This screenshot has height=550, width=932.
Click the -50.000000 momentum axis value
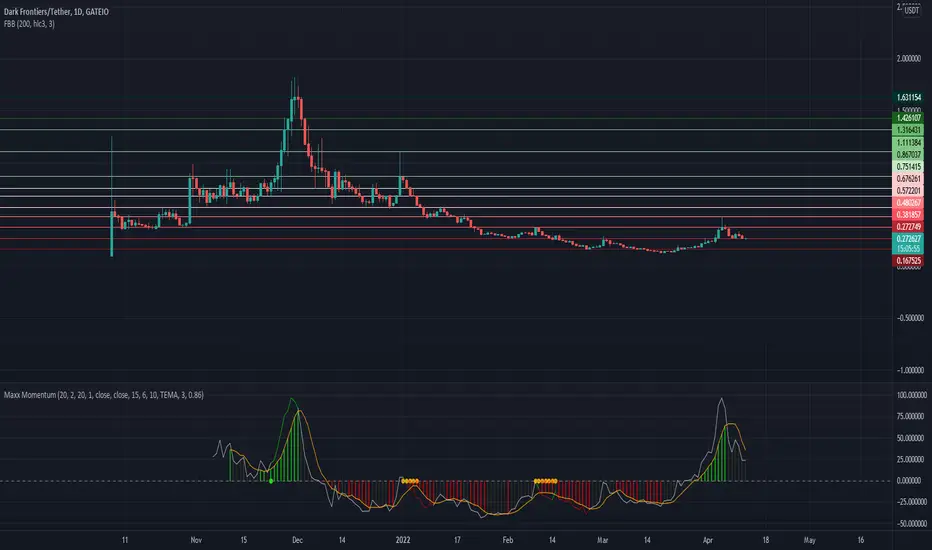(x=911, y=523)
